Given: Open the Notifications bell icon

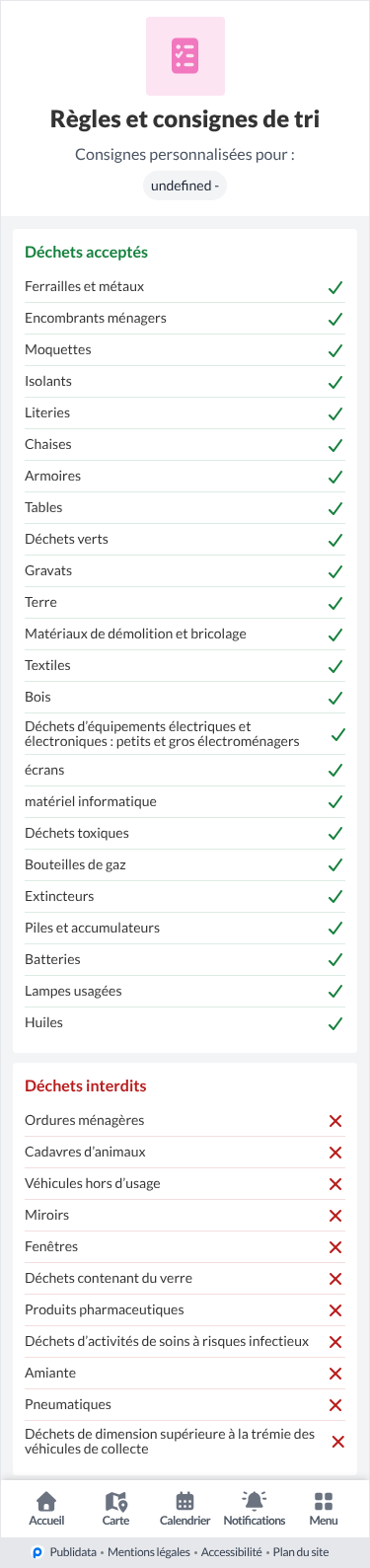Looking at the screenshot, I should 255,1501.
